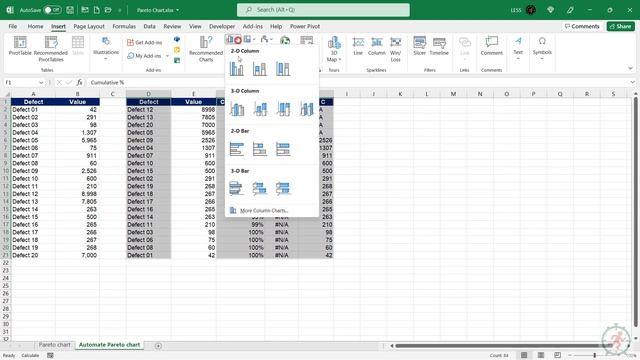The width and height of the screenshot is (640, 360).
Task: Select the 2-D Clustered Column chart
Action: tap(236, 69)
